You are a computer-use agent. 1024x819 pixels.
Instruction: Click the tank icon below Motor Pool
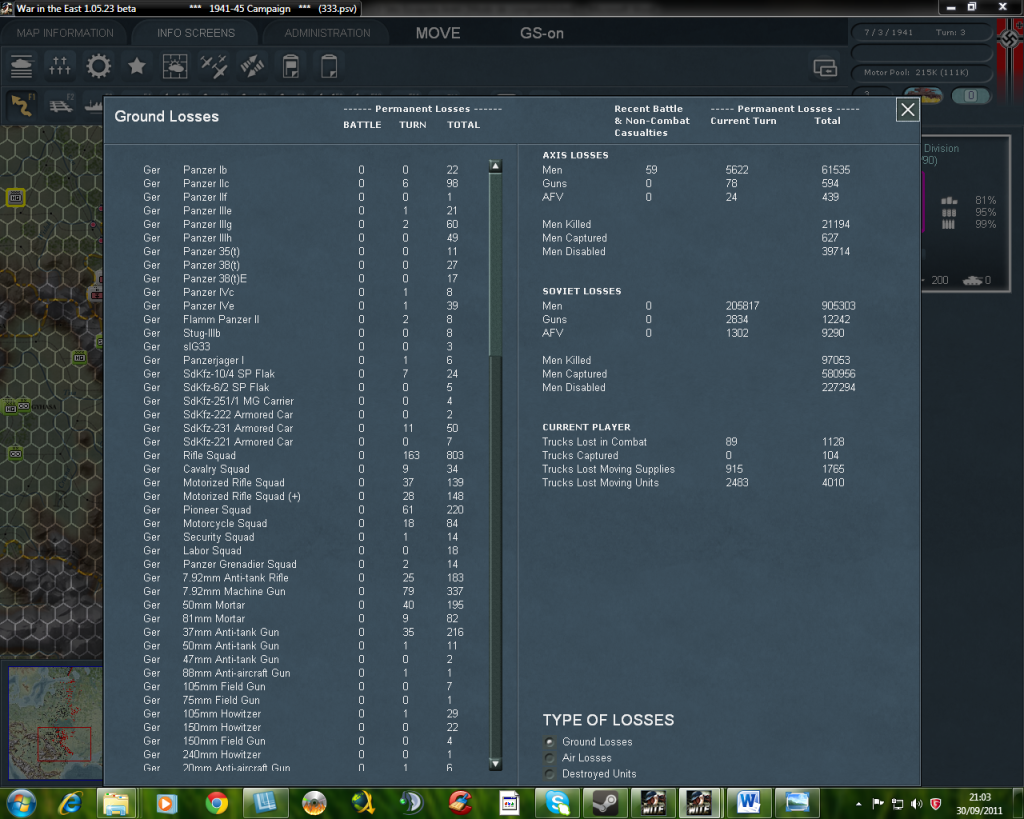coord(922,96)
